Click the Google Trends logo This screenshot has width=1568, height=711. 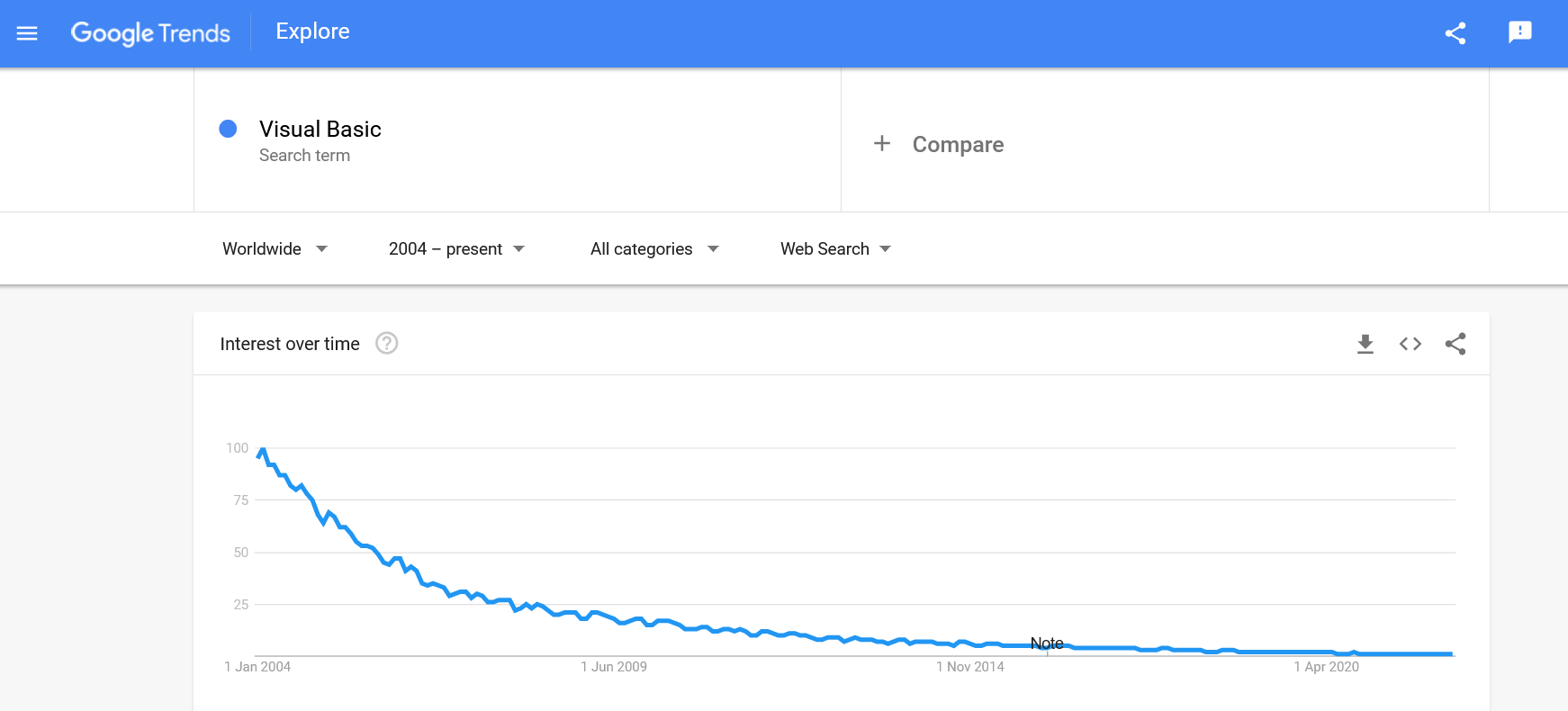150,33
